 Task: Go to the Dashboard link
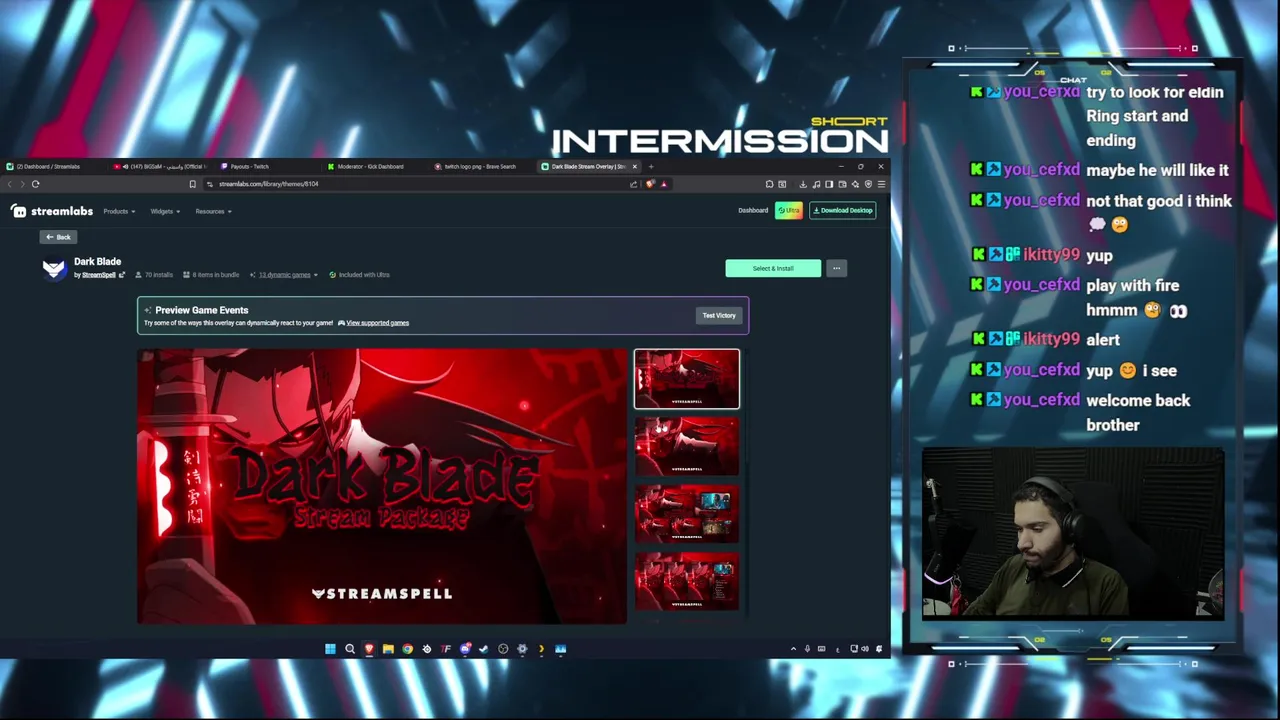[753, 211]
